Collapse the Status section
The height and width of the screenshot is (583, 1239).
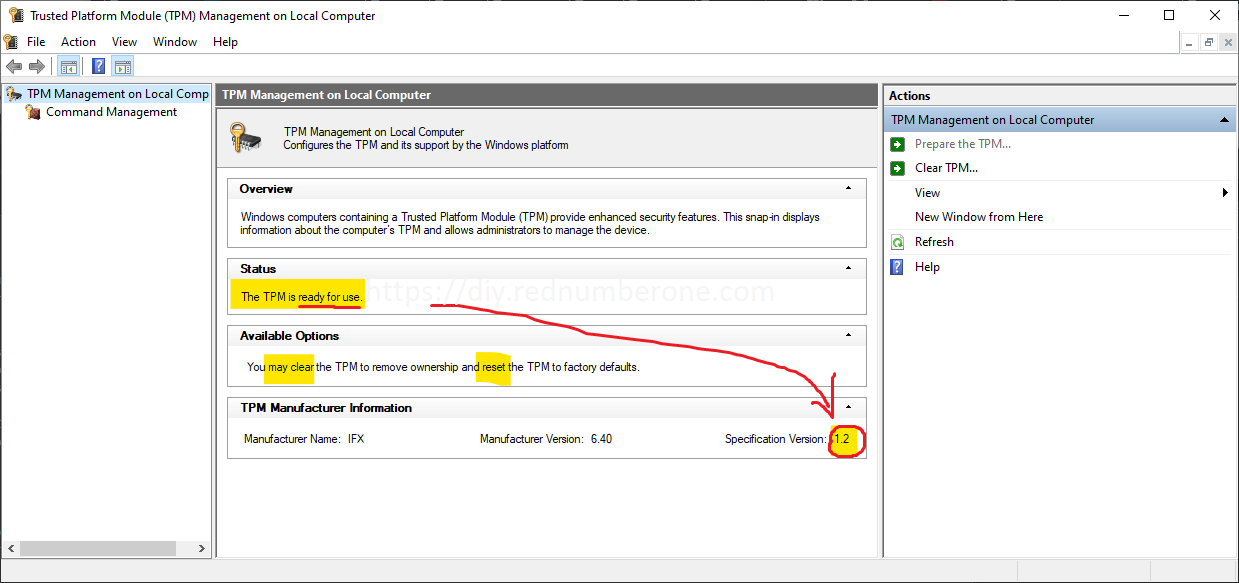849,268
